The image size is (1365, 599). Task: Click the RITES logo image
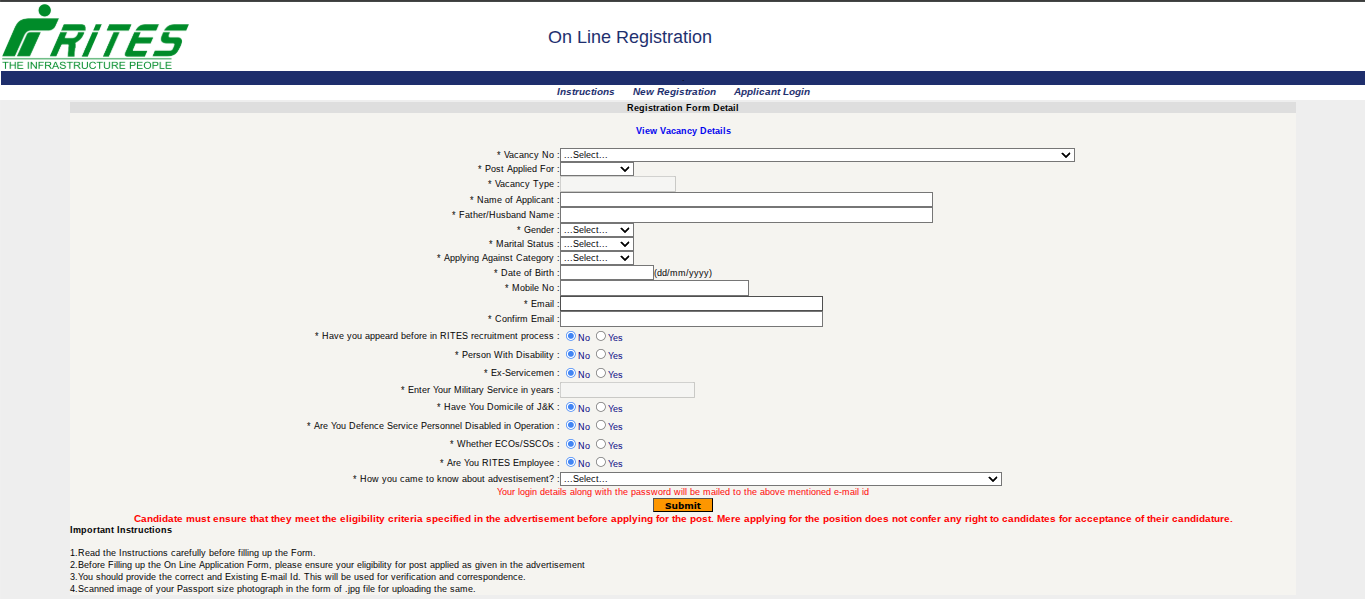click(94, 37)
